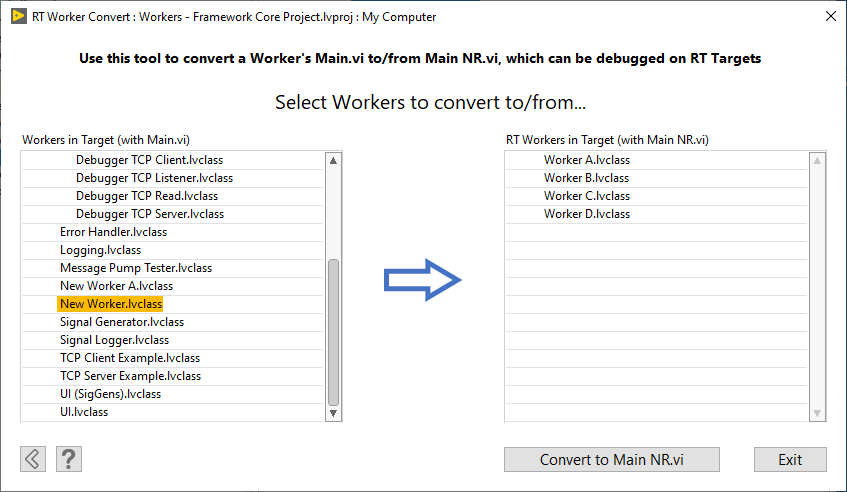Screen dimensions: 847x492
Task: Pick Signal Generator.lvclass in the workers list
Action: point(121,322)
